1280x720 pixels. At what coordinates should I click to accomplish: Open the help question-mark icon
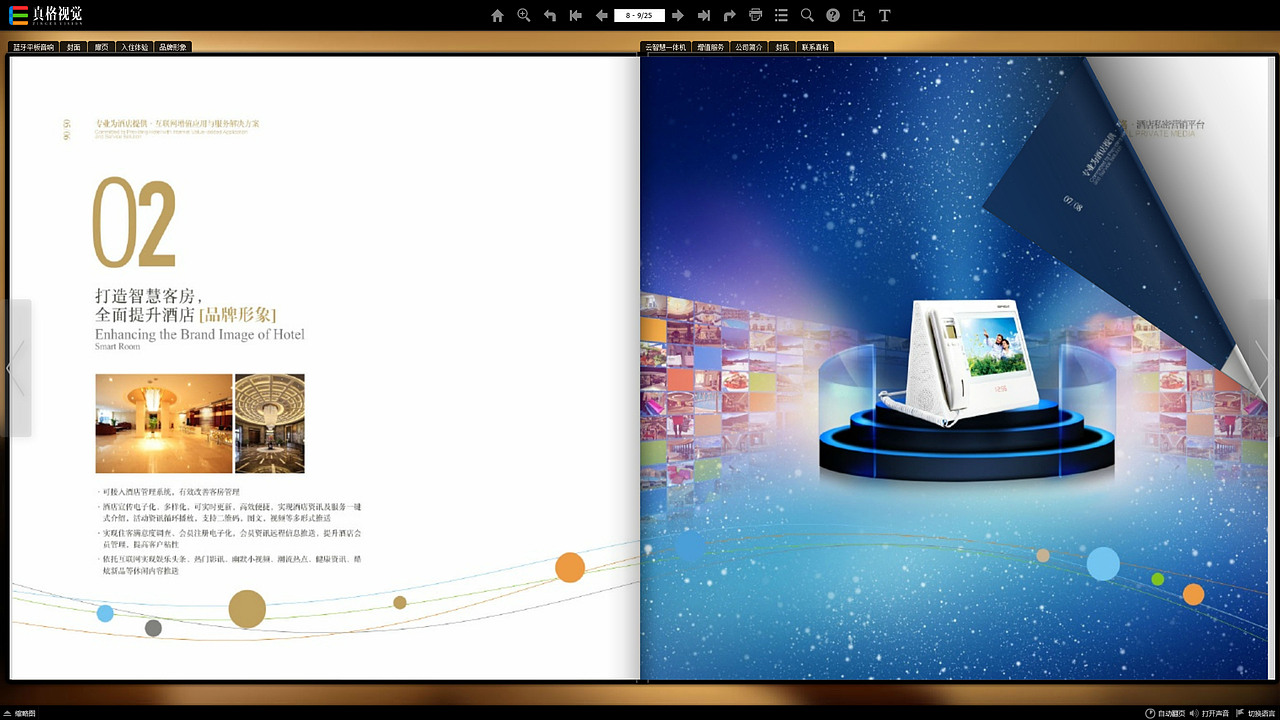pyautogui.click(x=833, y=15)
